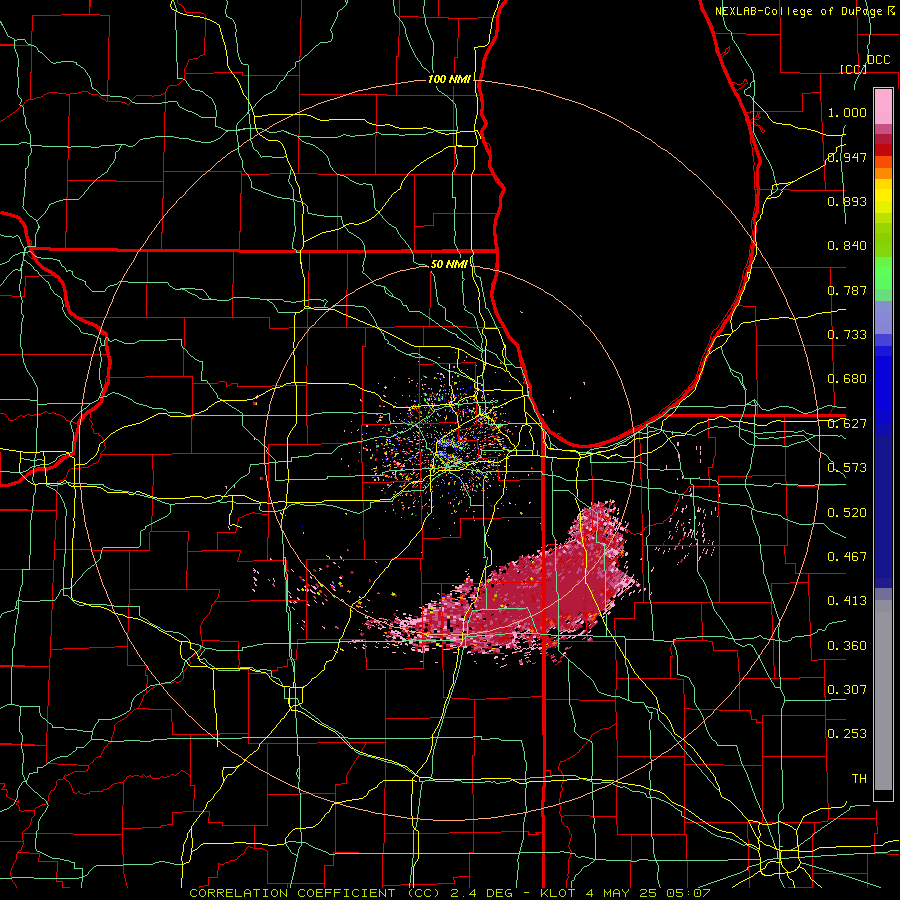Click the [CC] unit label

pos(853,69)
